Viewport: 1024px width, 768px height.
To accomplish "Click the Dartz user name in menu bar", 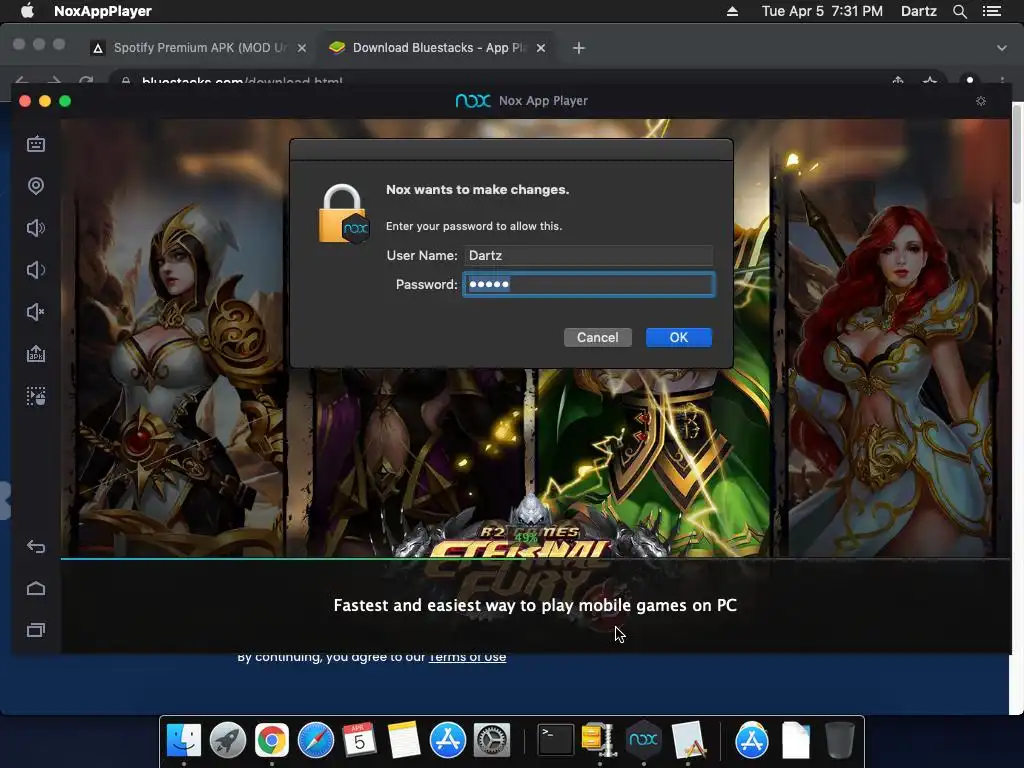I will point(919,11).
